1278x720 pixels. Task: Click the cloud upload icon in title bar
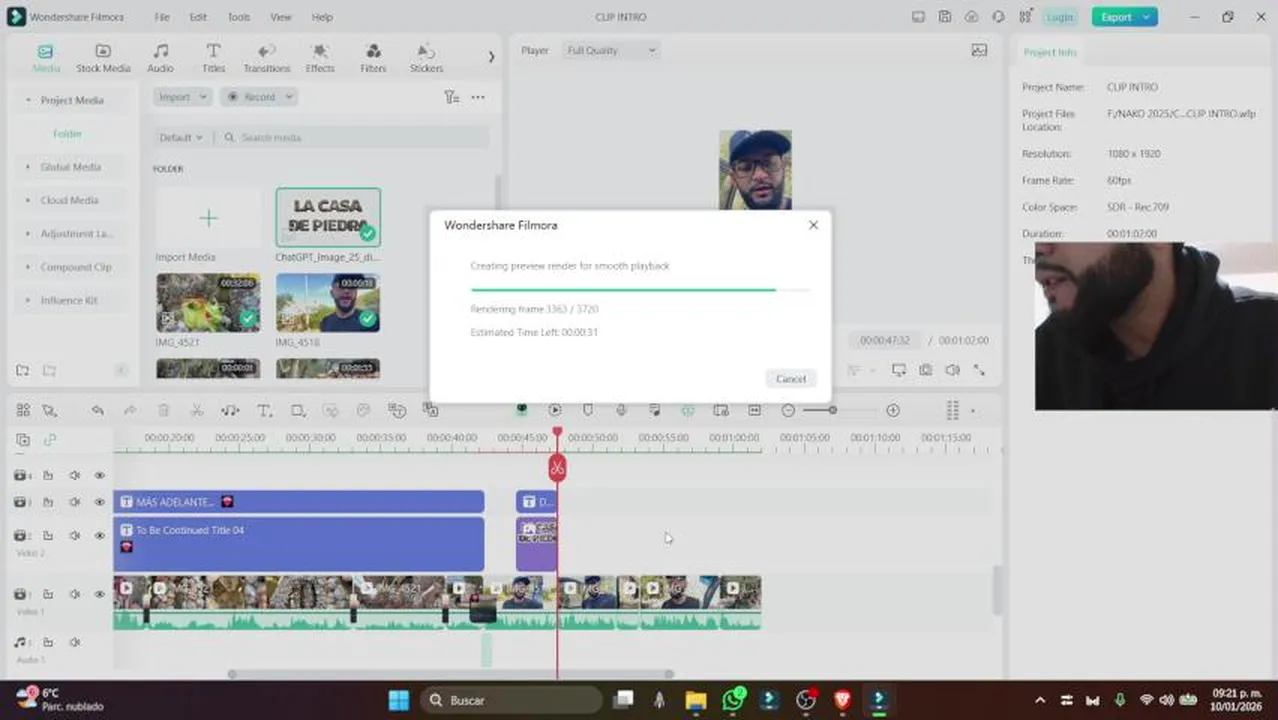point(971,17)
